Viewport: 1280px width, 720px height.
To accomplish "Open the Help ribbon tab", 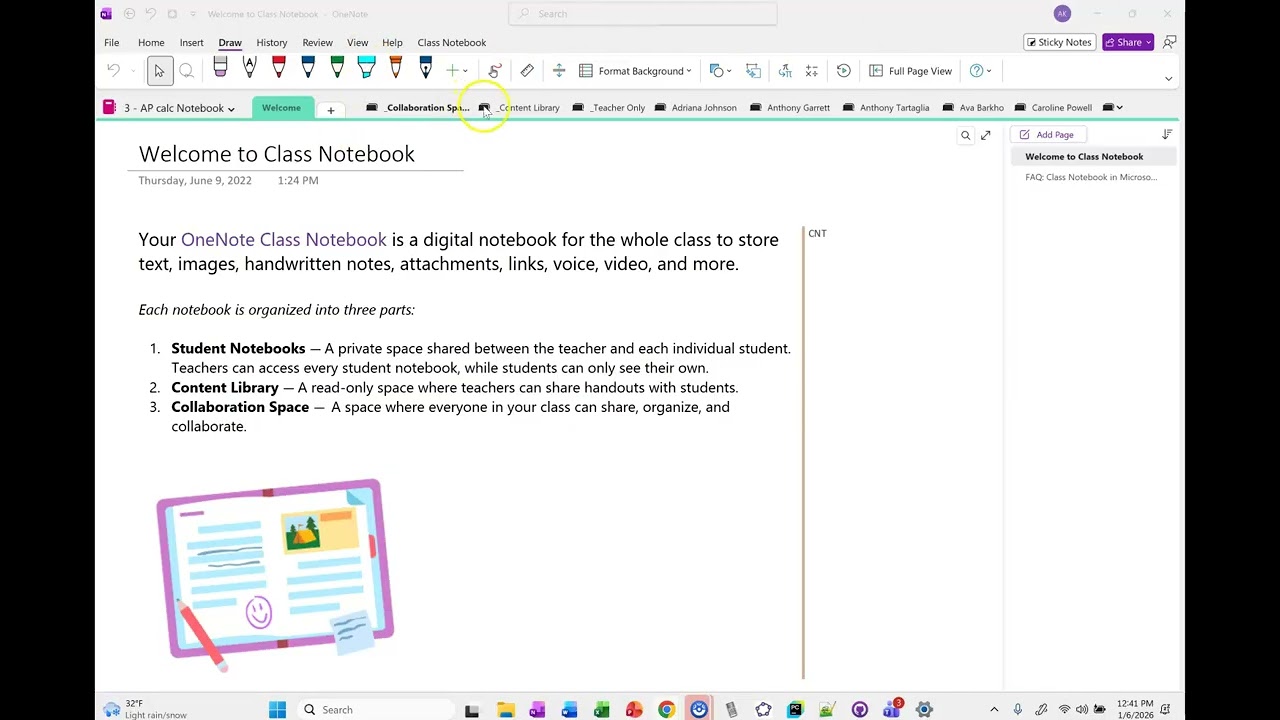I will [392, 43].
